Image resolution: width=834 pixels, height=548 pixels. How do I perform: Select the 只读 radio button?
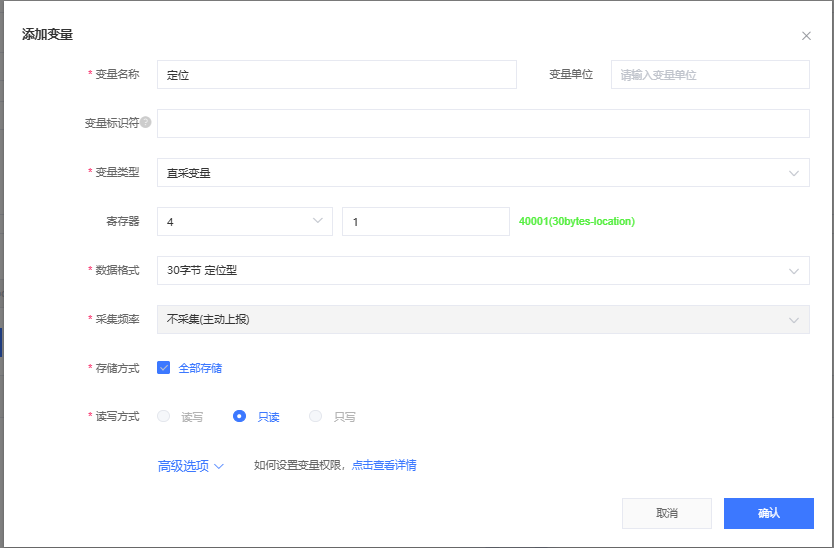pos(240,417)
